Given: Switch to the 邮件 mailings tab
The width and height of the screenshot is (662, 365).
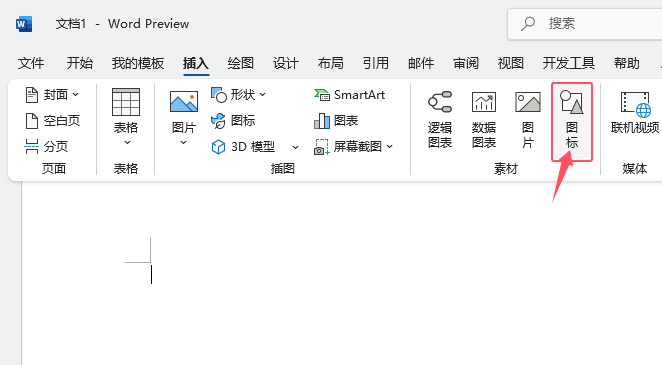Looking at the screenshot, I should [x=421, y=63].
